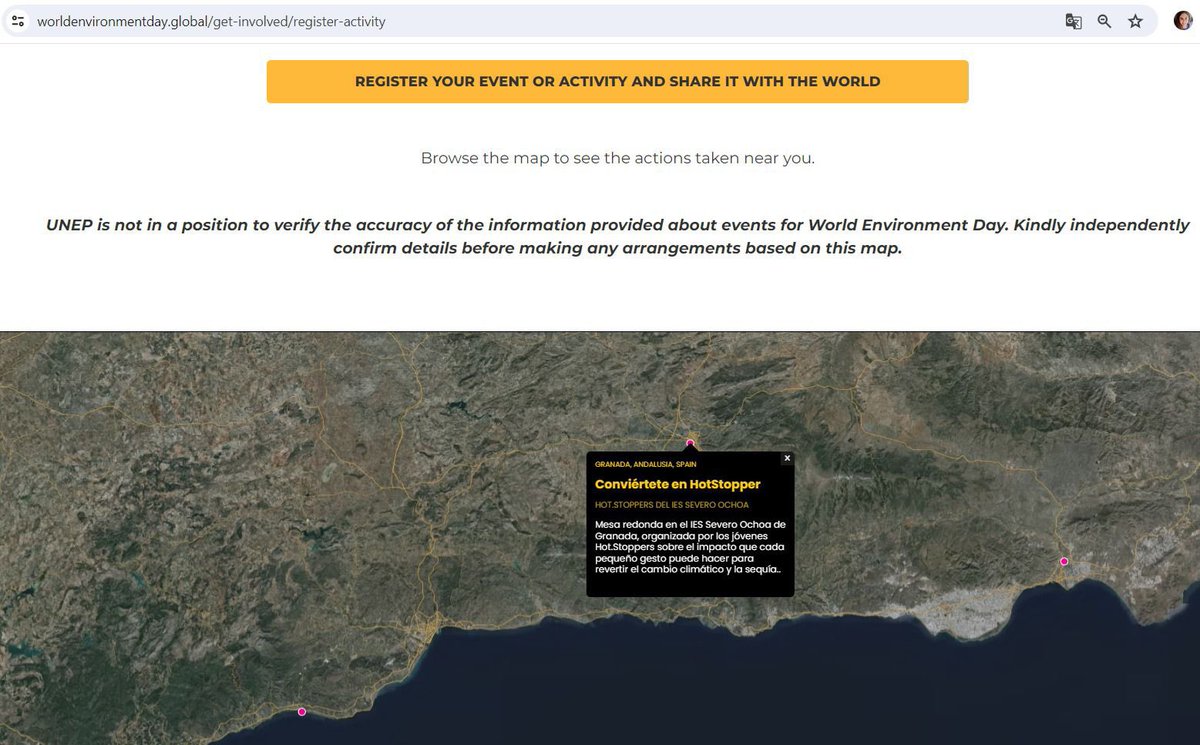Click the Google Translate icon
This screenshot has width=1200, height=745.
(x=1073, y=21)
